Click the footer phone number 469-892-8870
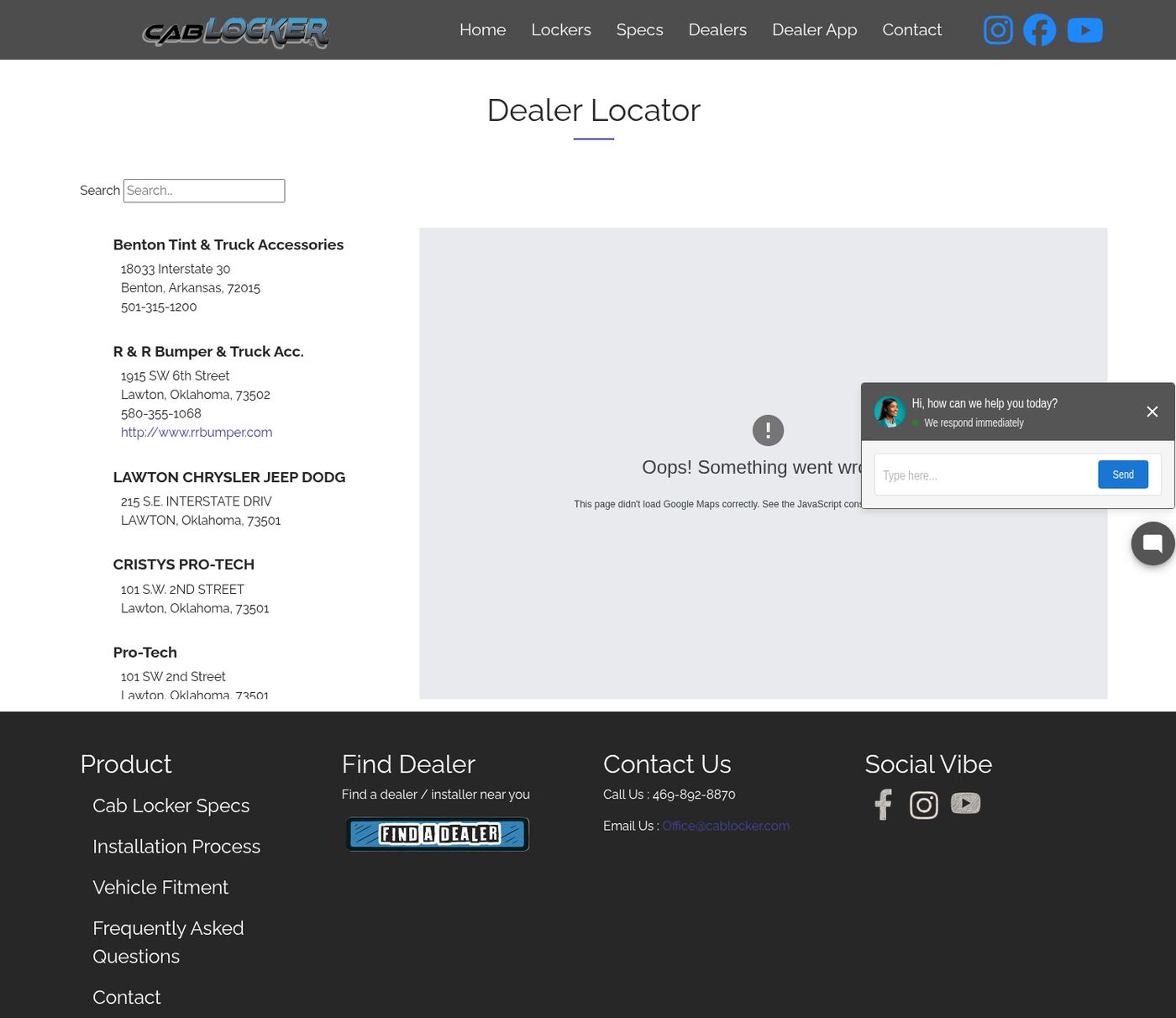This screenshot has width=1176, height=1018. coord(694,795)
